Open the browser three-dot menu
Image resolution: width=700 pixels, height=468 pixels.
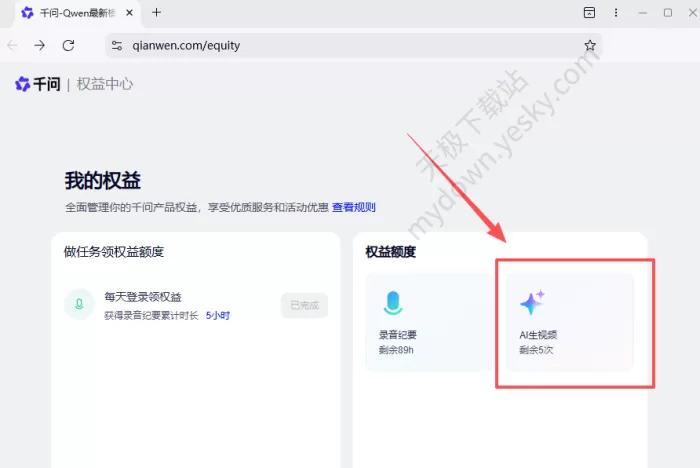coord(616,13)
